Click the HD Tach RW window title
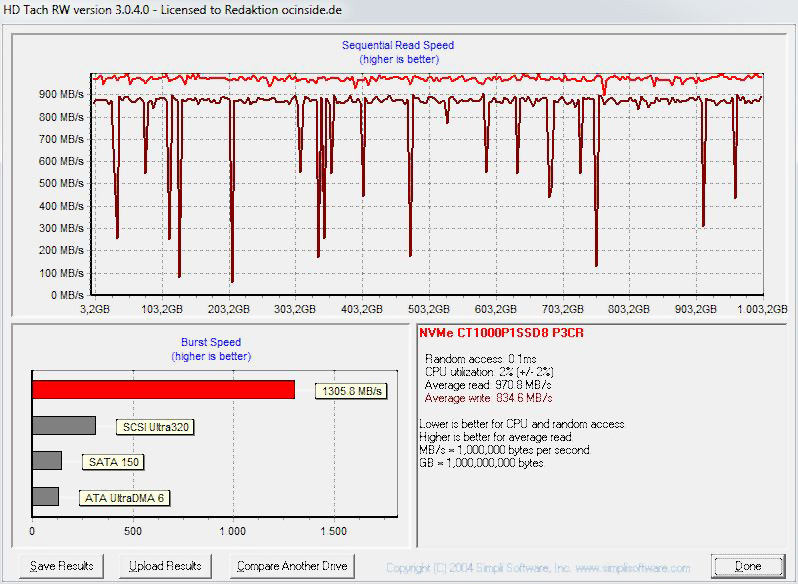The height and width of the screenshot is (584, 798). coord(173,10)
